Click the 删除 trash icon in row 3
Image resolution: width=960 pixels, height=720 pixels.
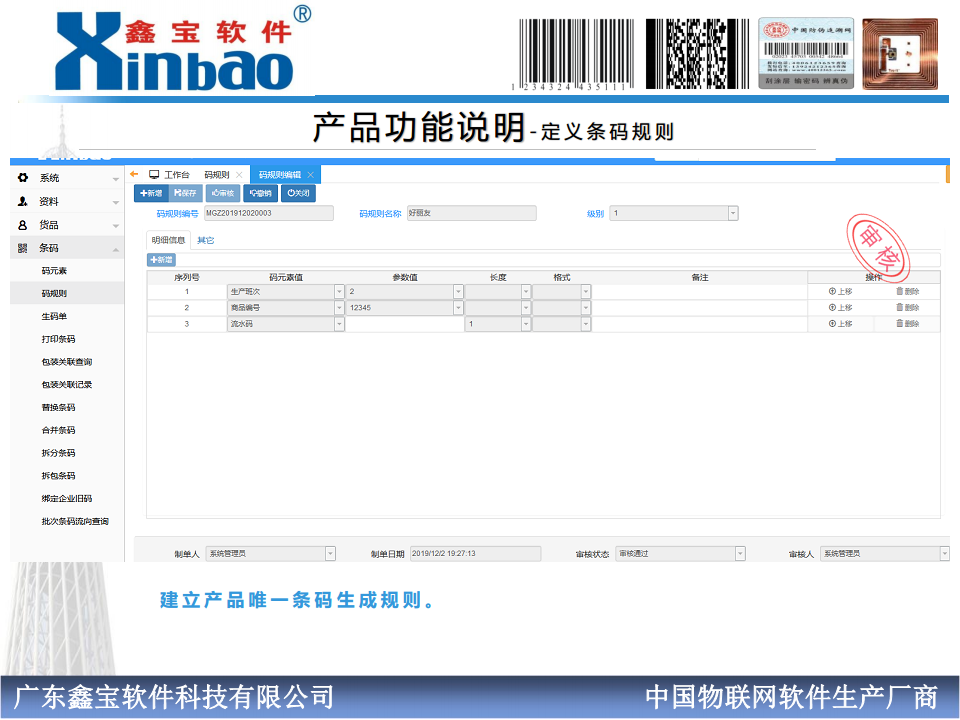(900, 323)
